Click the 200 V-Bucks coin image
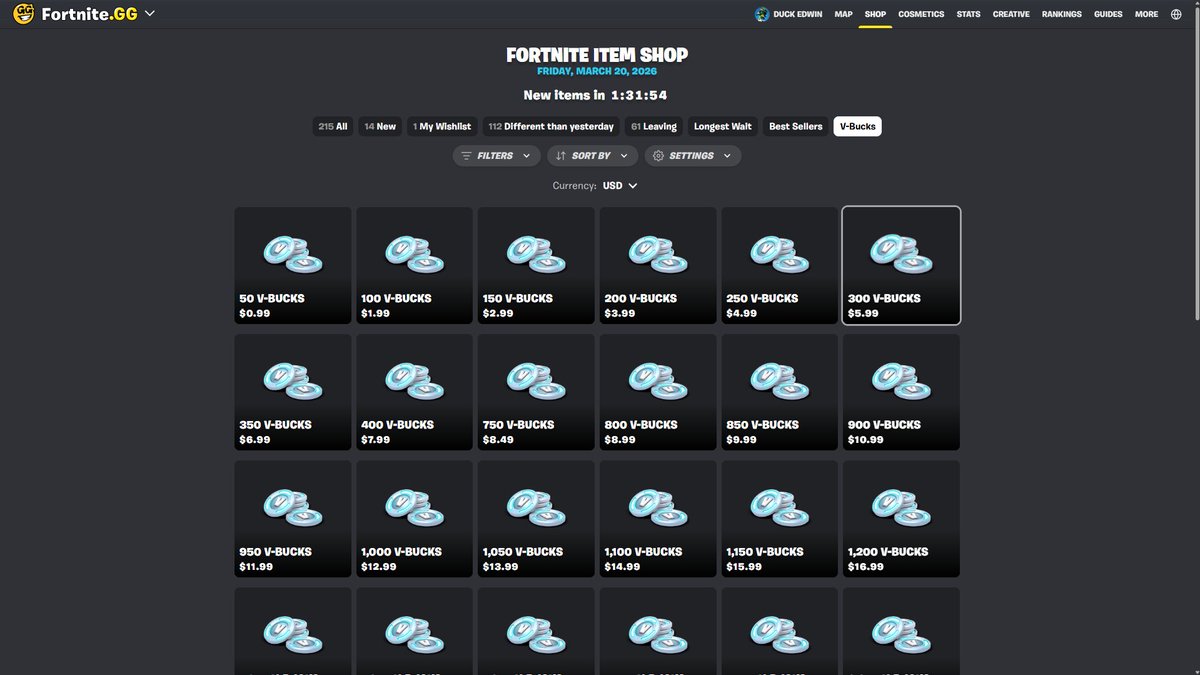Viewport: 1200px width, 675px height. (x=659, y=254)
